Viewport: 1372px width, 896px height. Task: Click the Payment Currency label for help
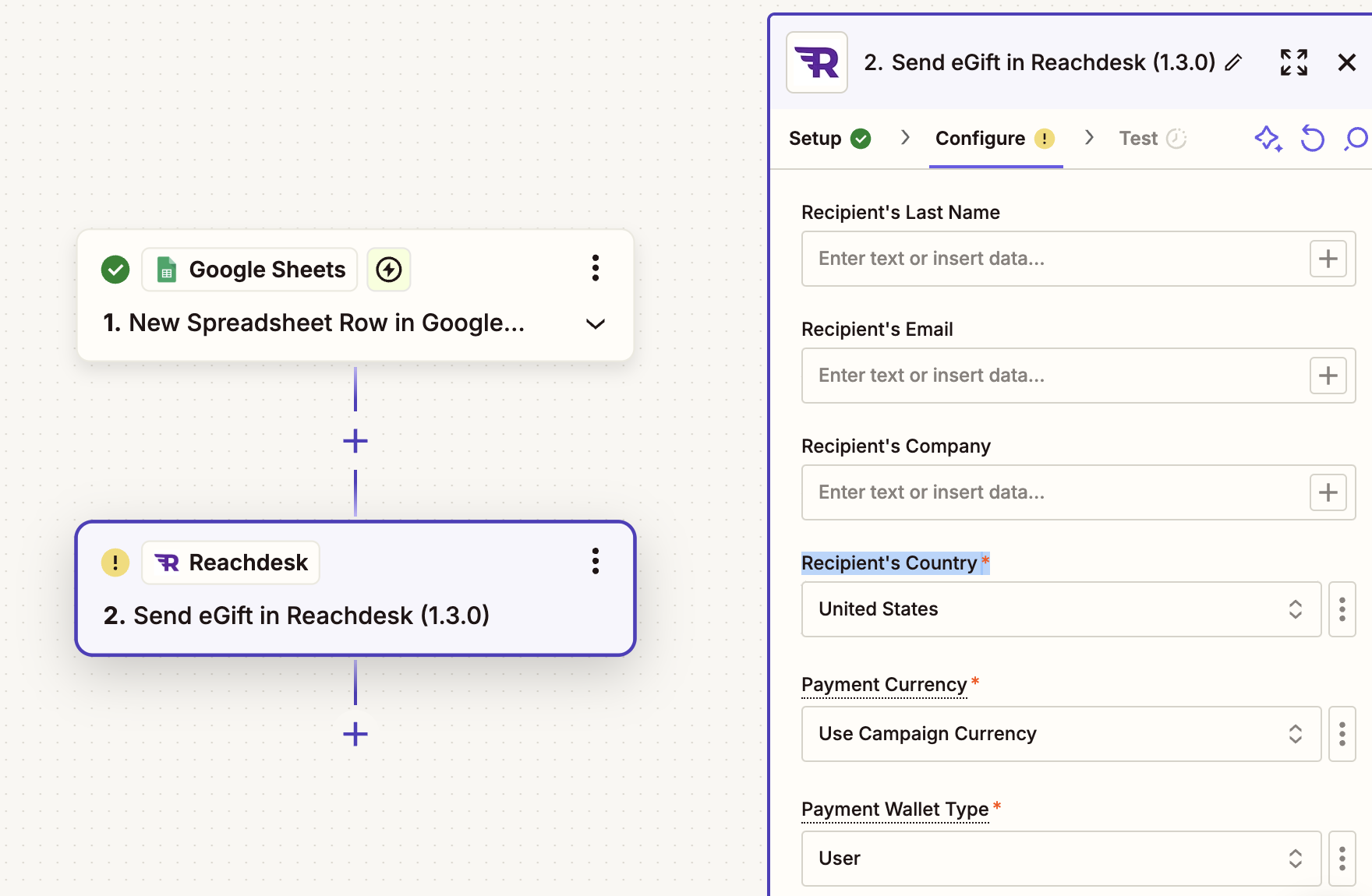884,685
